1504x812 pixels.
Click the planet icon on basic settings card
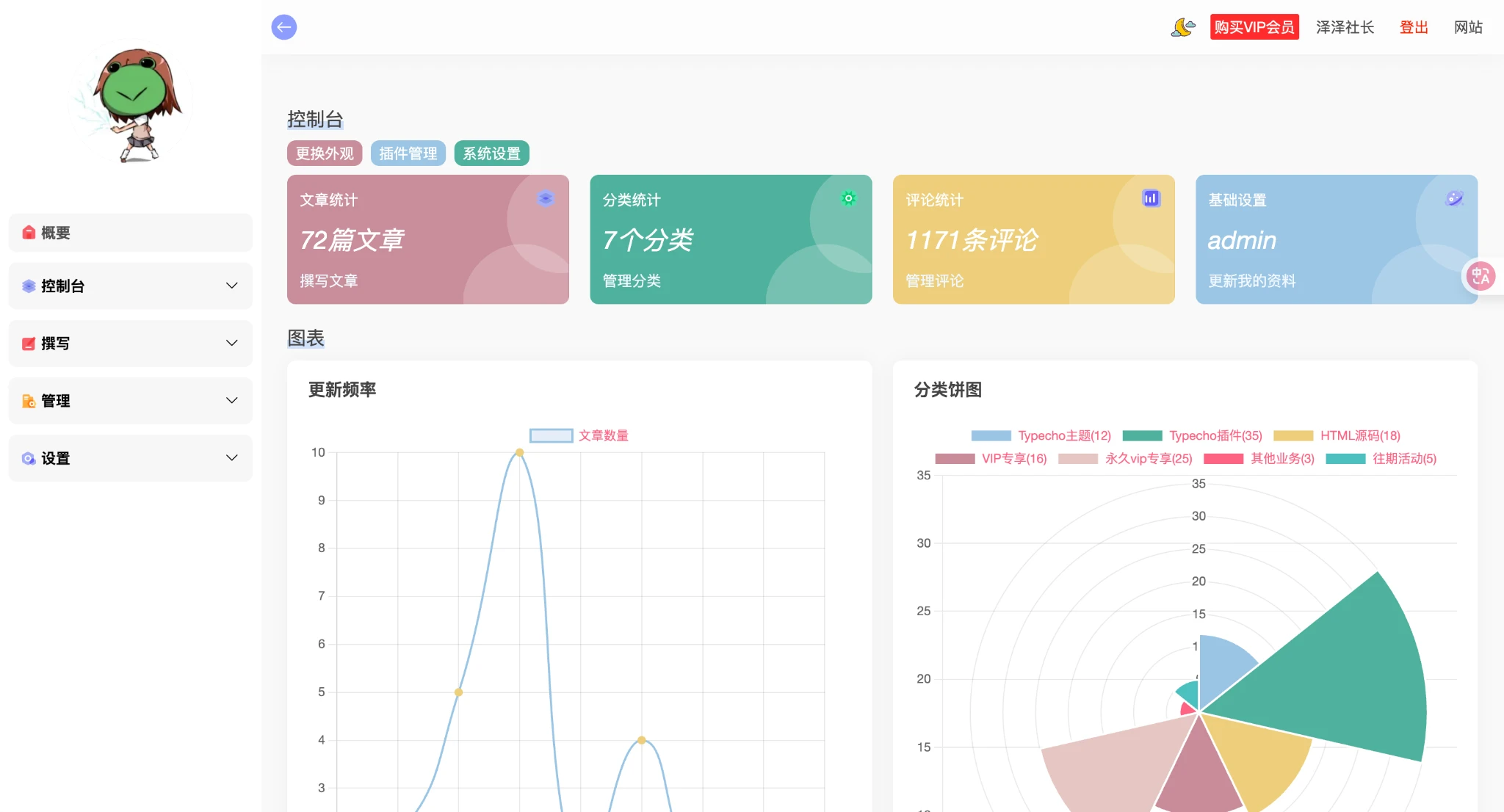1454,198
